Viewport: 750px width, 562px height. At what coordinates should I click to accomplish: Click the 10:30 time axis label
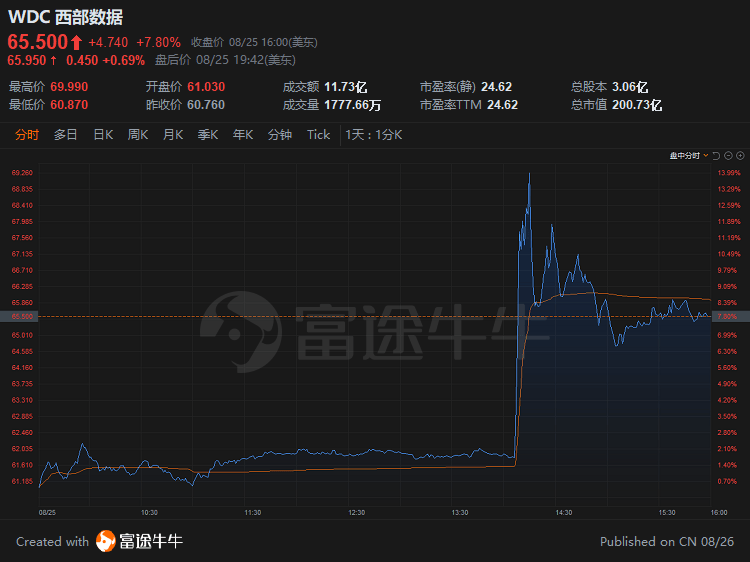[x=149, y=513]
